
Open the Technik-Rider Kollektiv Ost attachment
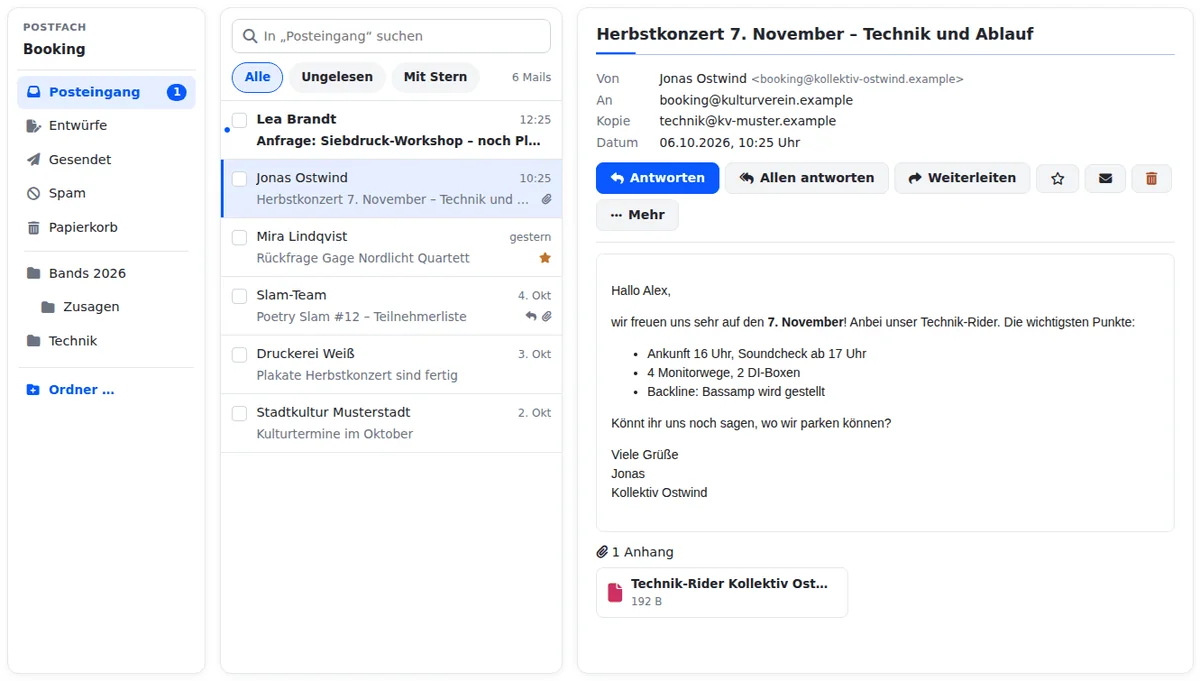point(721,593)
